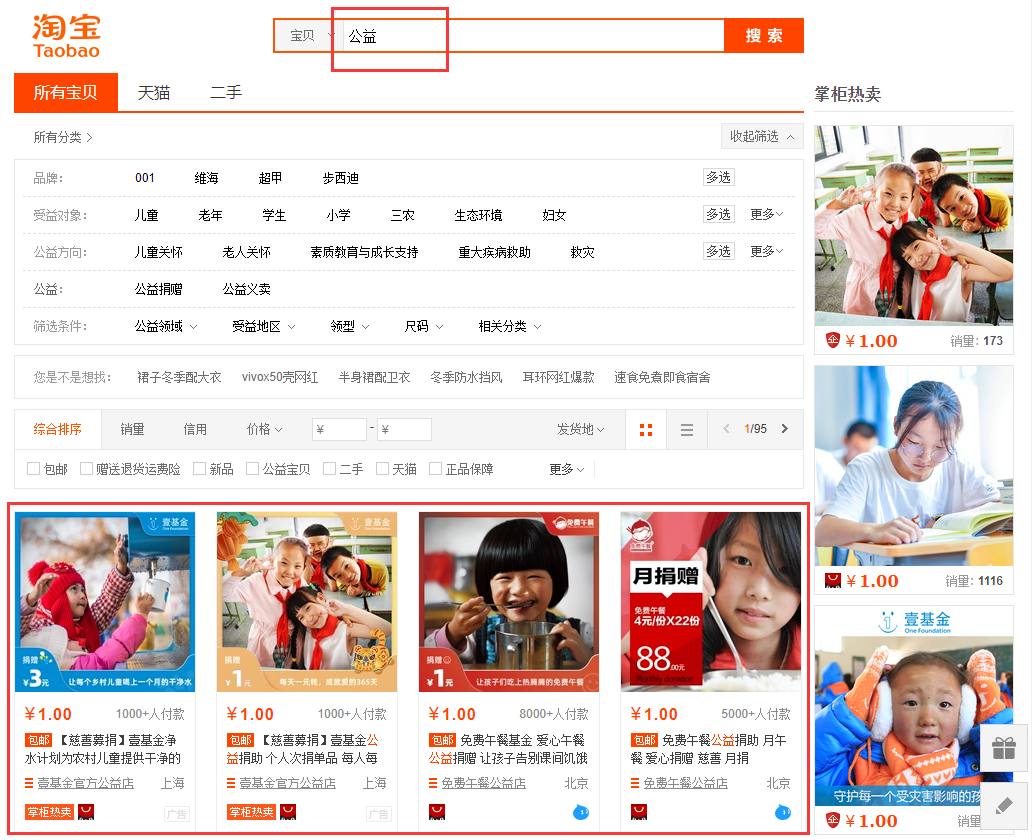Image resolution: width=1032 pixels, height=840 pixels.
Task: Toggle the 天猫 filter checkbox
Action: (382, 468)
